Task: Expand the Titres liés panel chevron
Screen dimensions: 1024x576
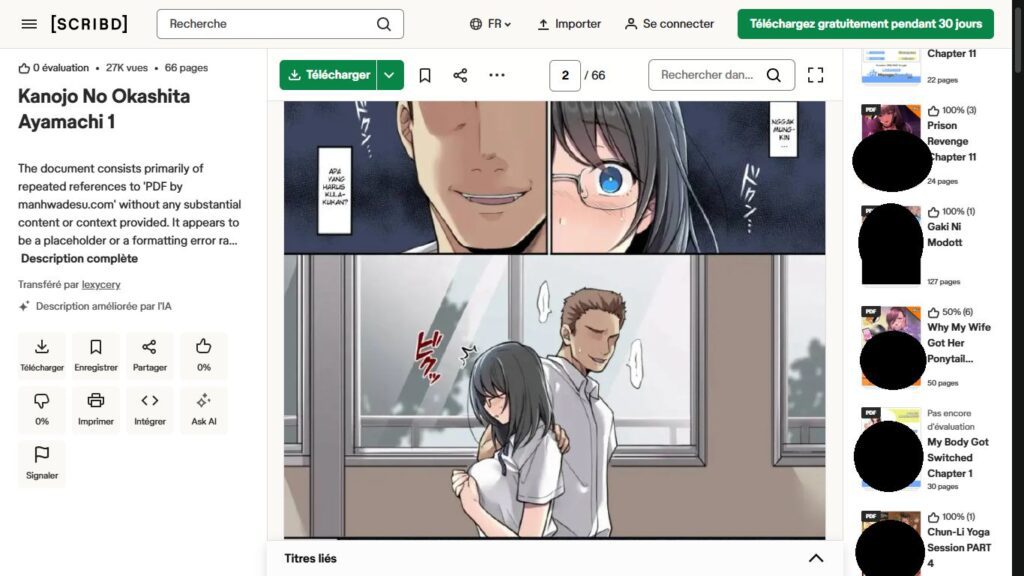Action: pos(815,559)
